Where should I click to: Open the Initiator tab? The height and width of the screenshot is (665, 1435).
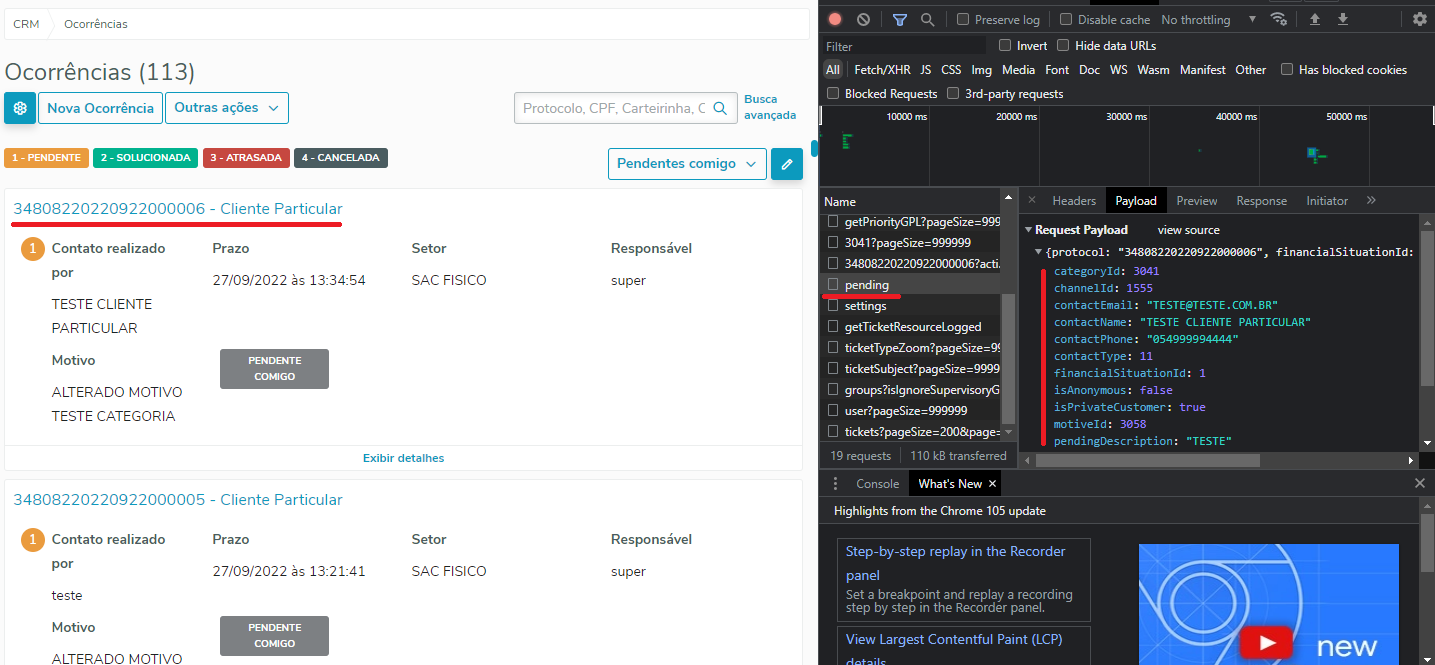point(1327,201)
